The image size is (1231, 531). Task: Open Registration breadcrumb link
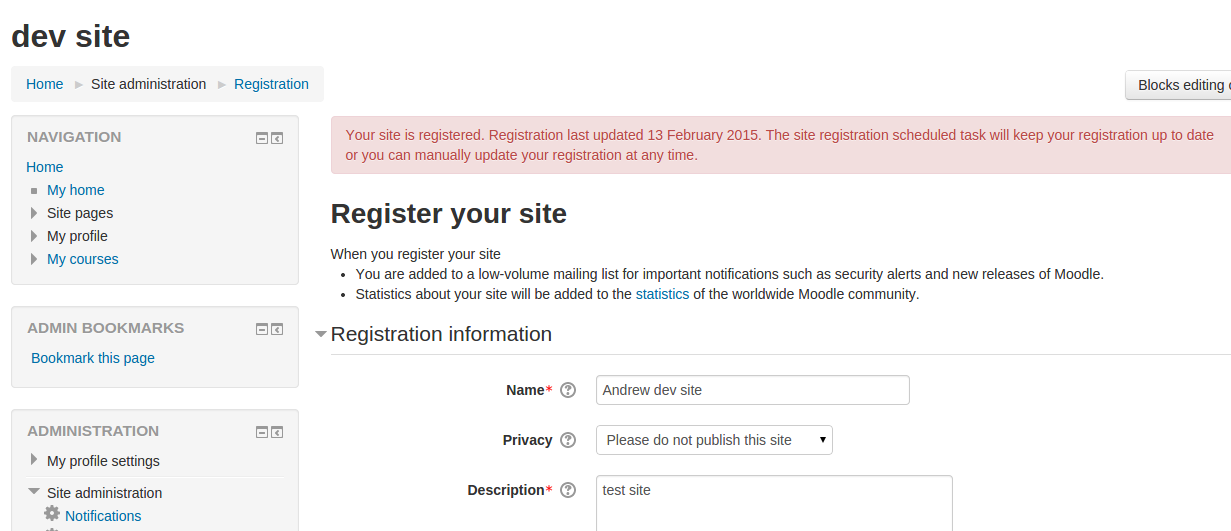pyautogui.click(x=271, y=84)
